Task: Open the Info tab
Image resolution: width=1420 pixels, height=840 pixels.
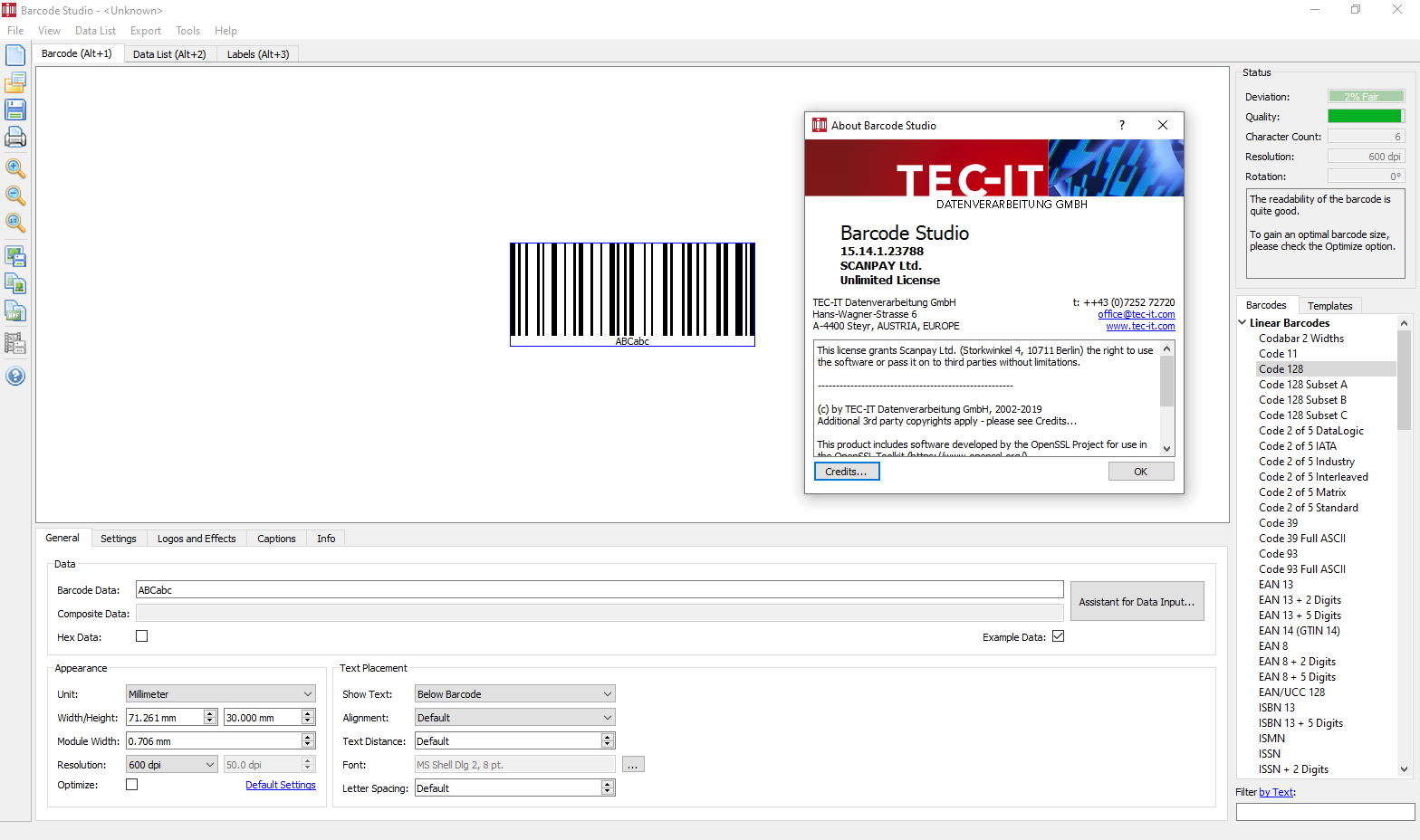Action: click(x=326, y=539)
